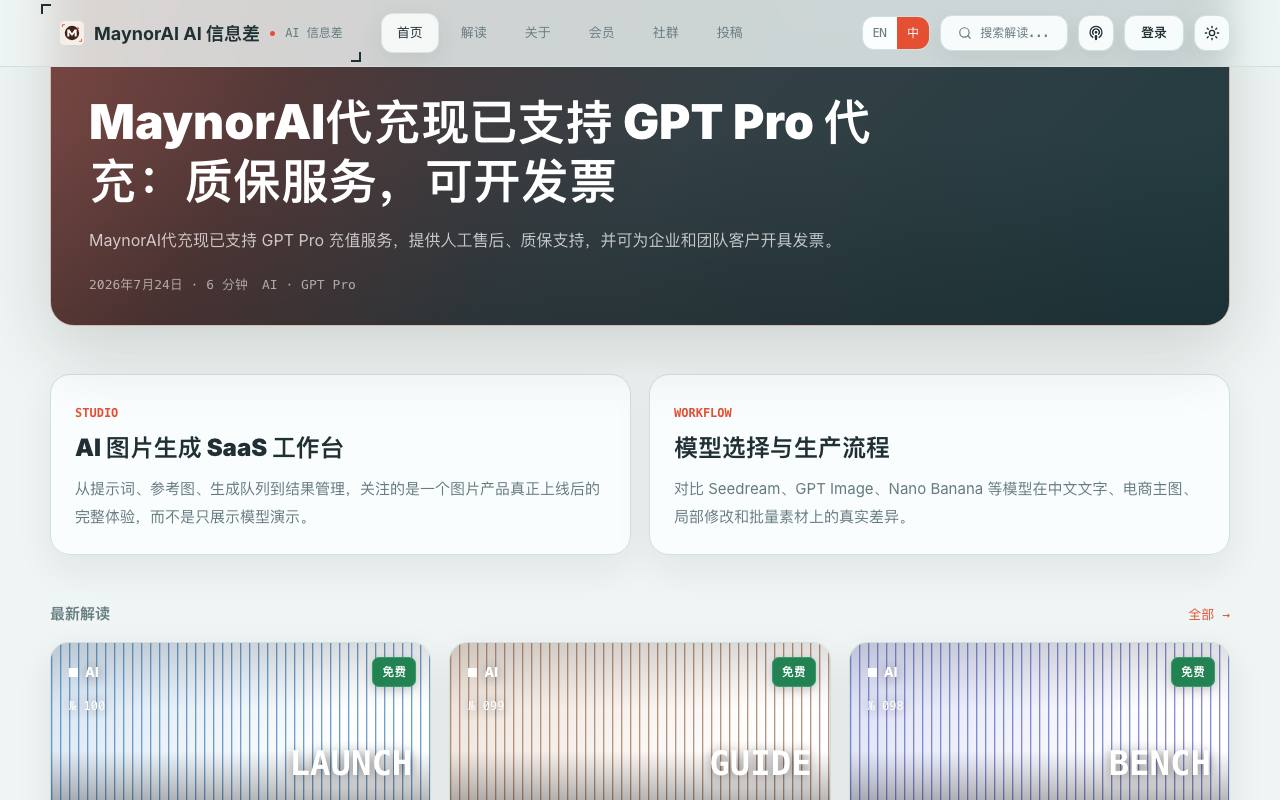Open the 关于 nav item
Image resolution: width=1280 pixels, height=800 pixels.
pyautogui.click(x=538, y=33)
